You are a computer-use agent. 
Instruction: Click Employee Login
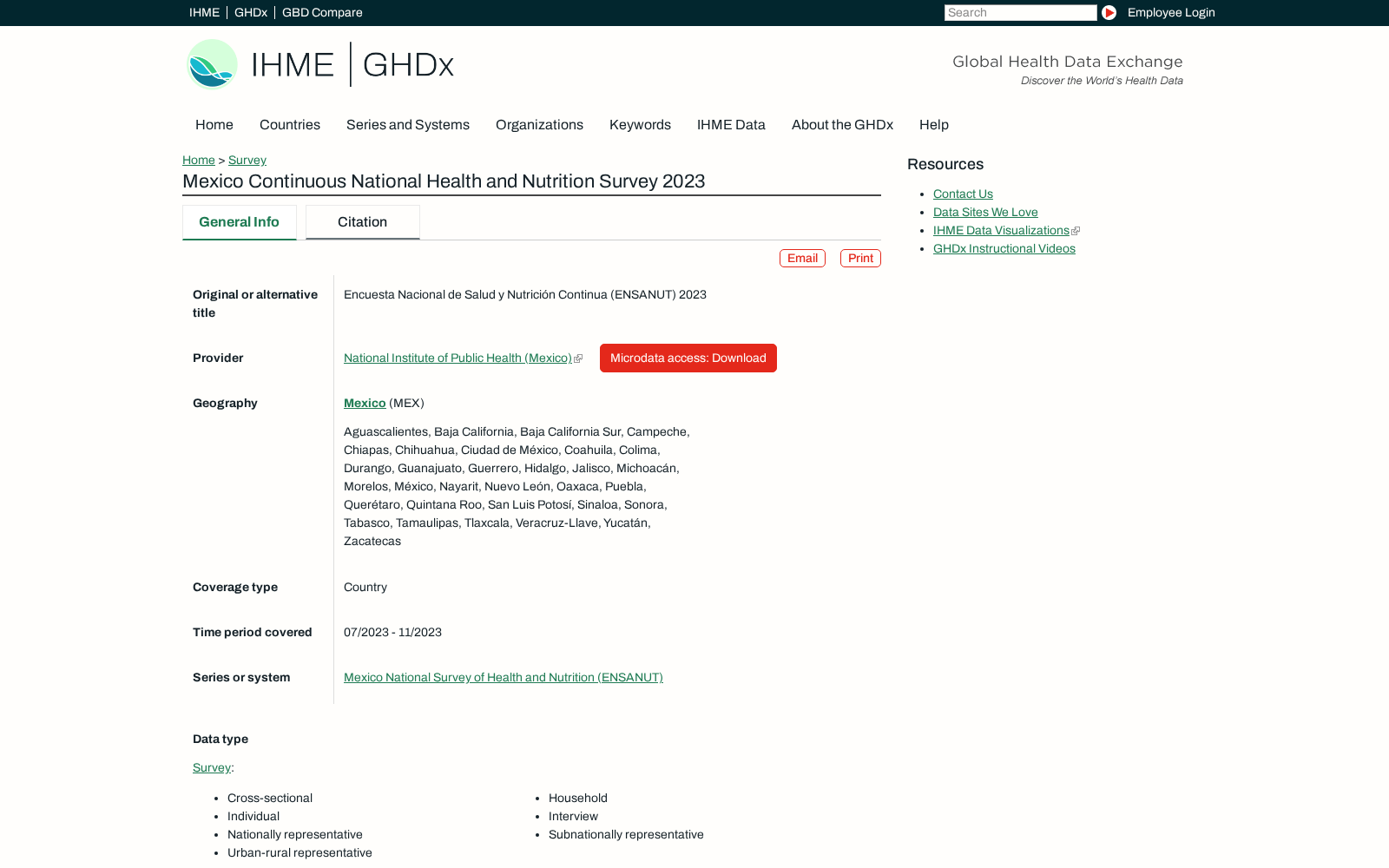click(x=1171, y=12)
